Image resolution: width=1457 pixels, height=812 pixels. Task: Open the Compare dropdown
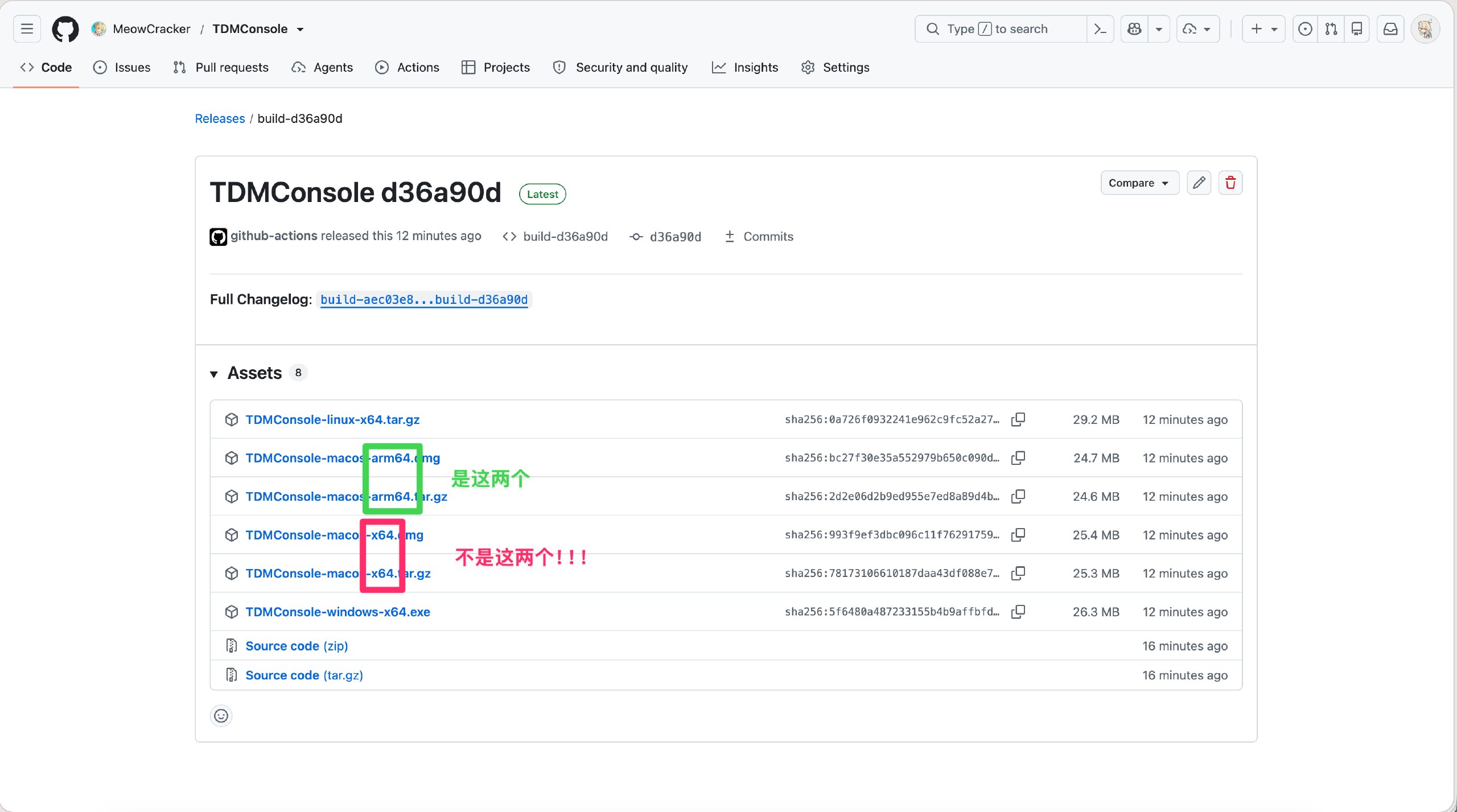point(1139,183)
